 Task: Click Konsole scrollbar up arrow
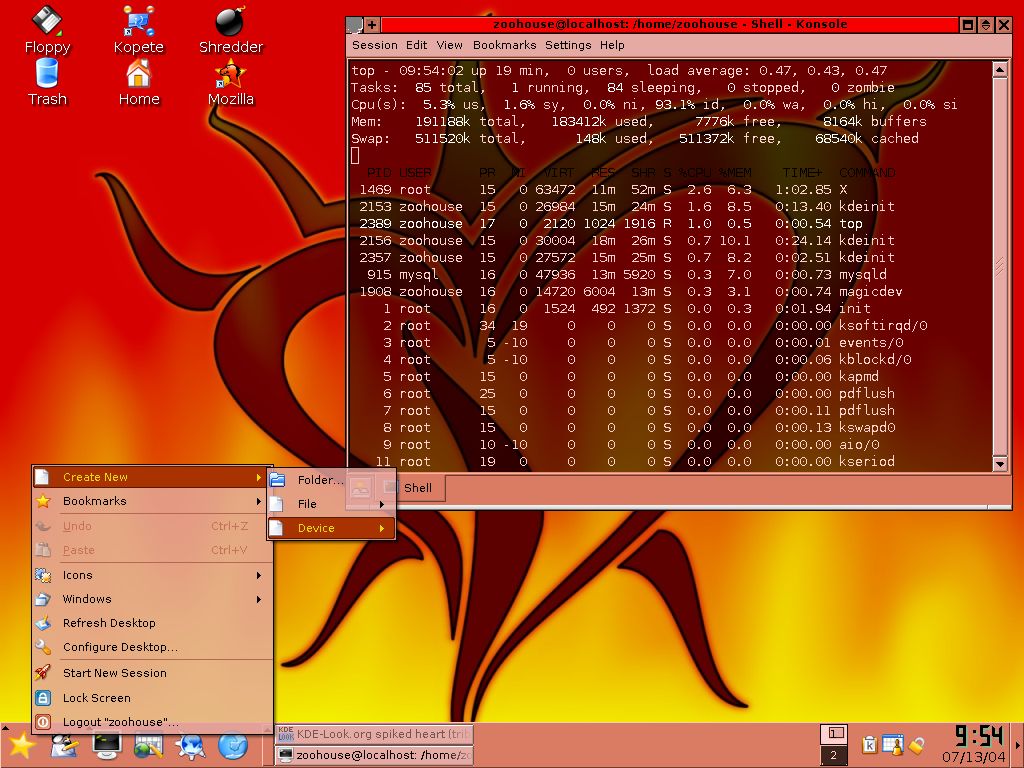[1000, 69]
